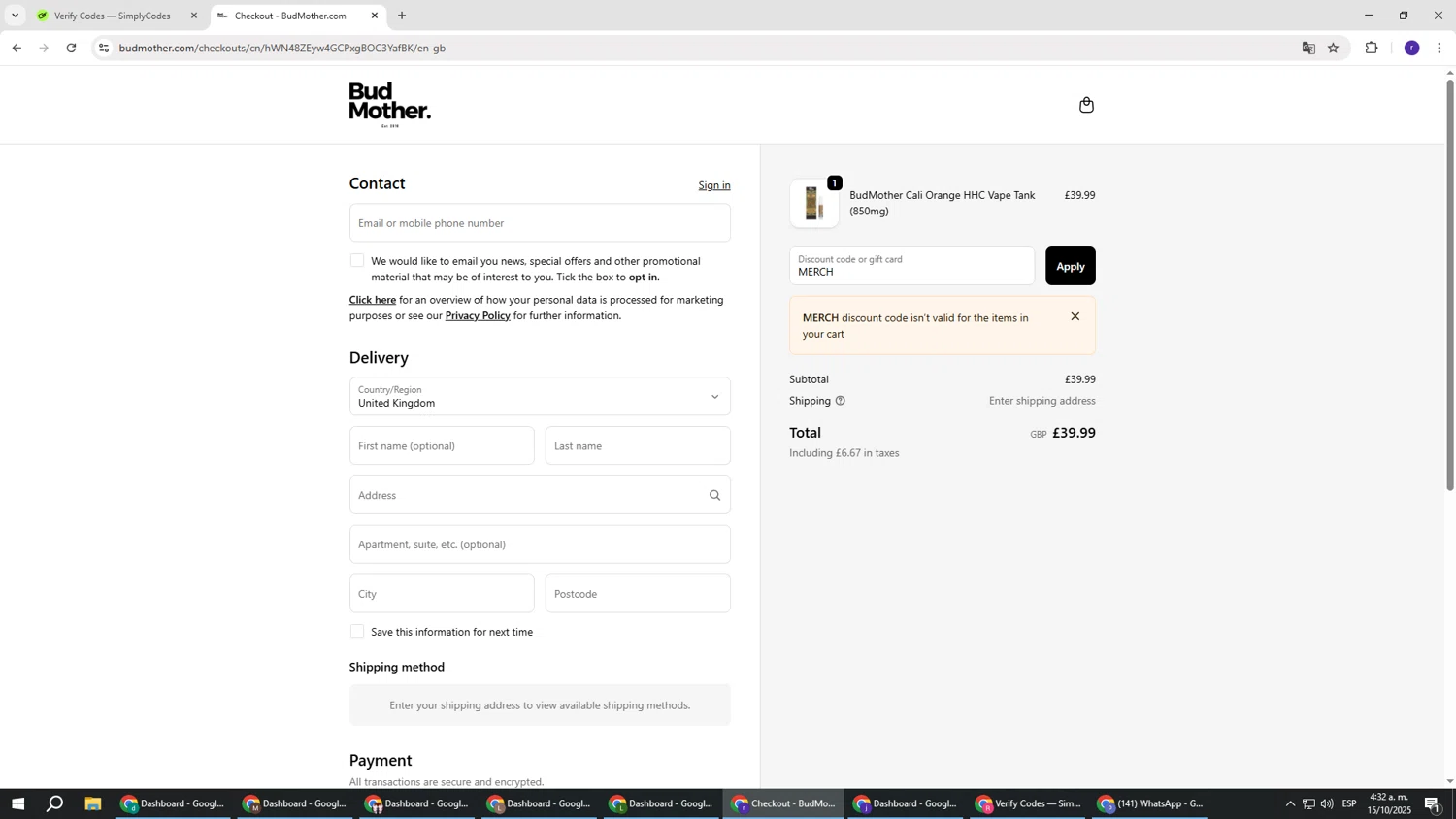This screenshot has width=1456, height=819.
Task: Reload the checkout page
Action: click(x=71, y=48)
